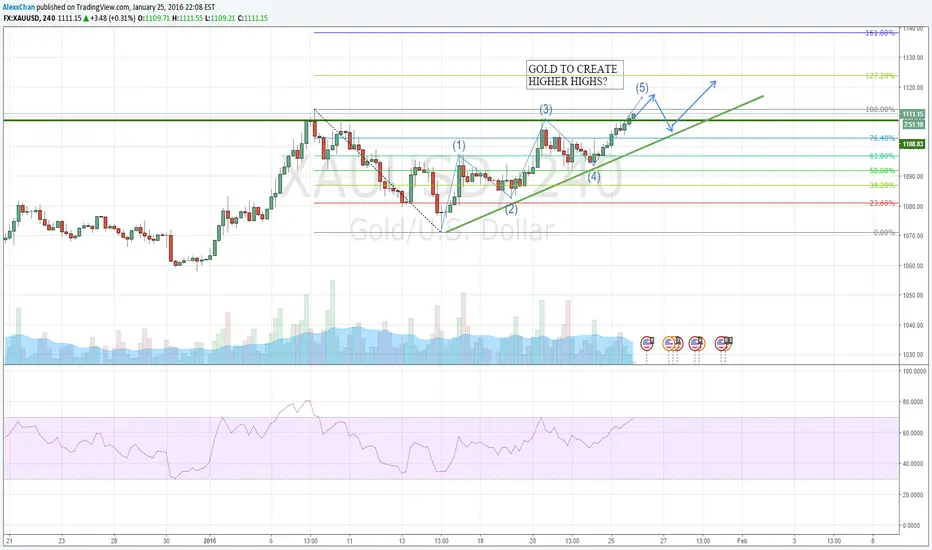932x550 pixels.
Task: Select the GOLD TO CREATE HIGHER HIGHS text box
Action: [x=575, y=76]
